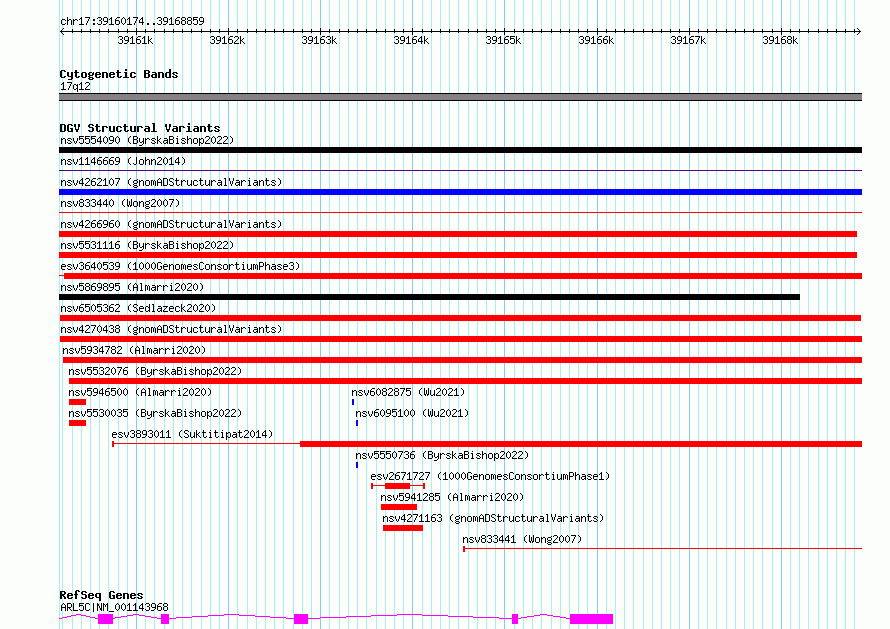890x629 pixels.
Task: Select nsv6095100 (Wu2021) label
Action: pos(412,413)
